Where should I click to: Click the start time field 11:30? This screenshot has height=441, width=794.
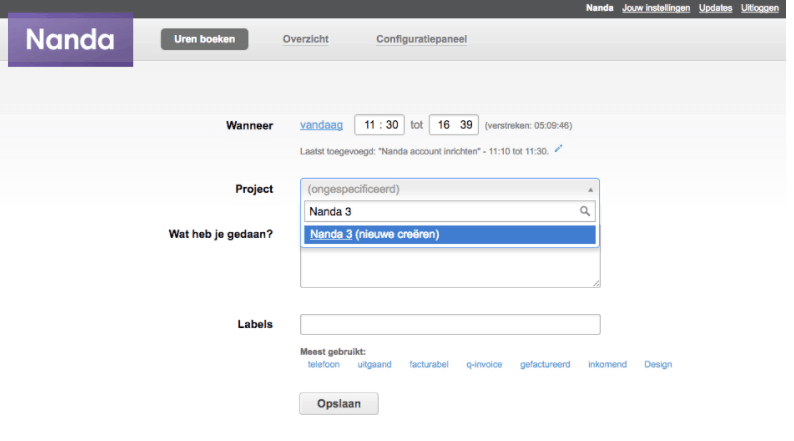pyautogui.click(x=379, y=125)
